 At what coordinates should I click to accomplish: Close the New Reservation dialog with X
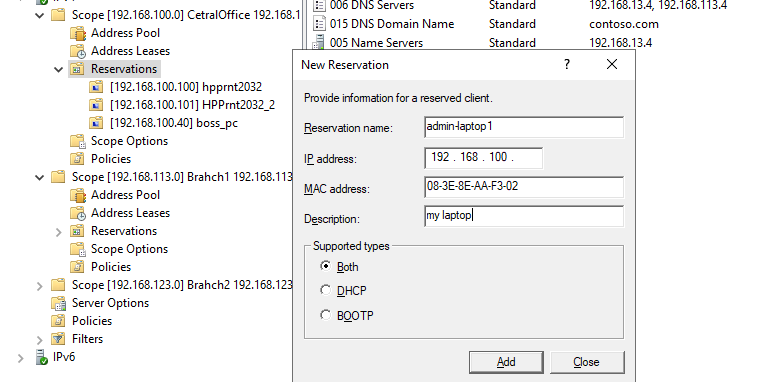(612, 64)
